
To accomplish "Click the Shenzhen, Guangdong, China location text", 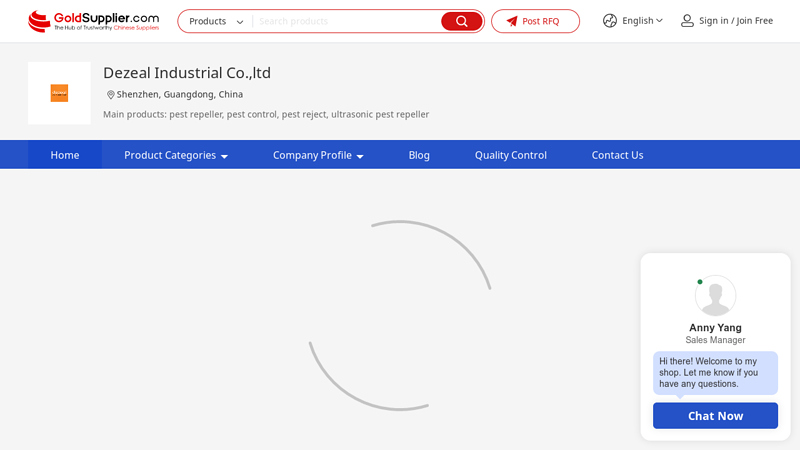I will point(180,94).
